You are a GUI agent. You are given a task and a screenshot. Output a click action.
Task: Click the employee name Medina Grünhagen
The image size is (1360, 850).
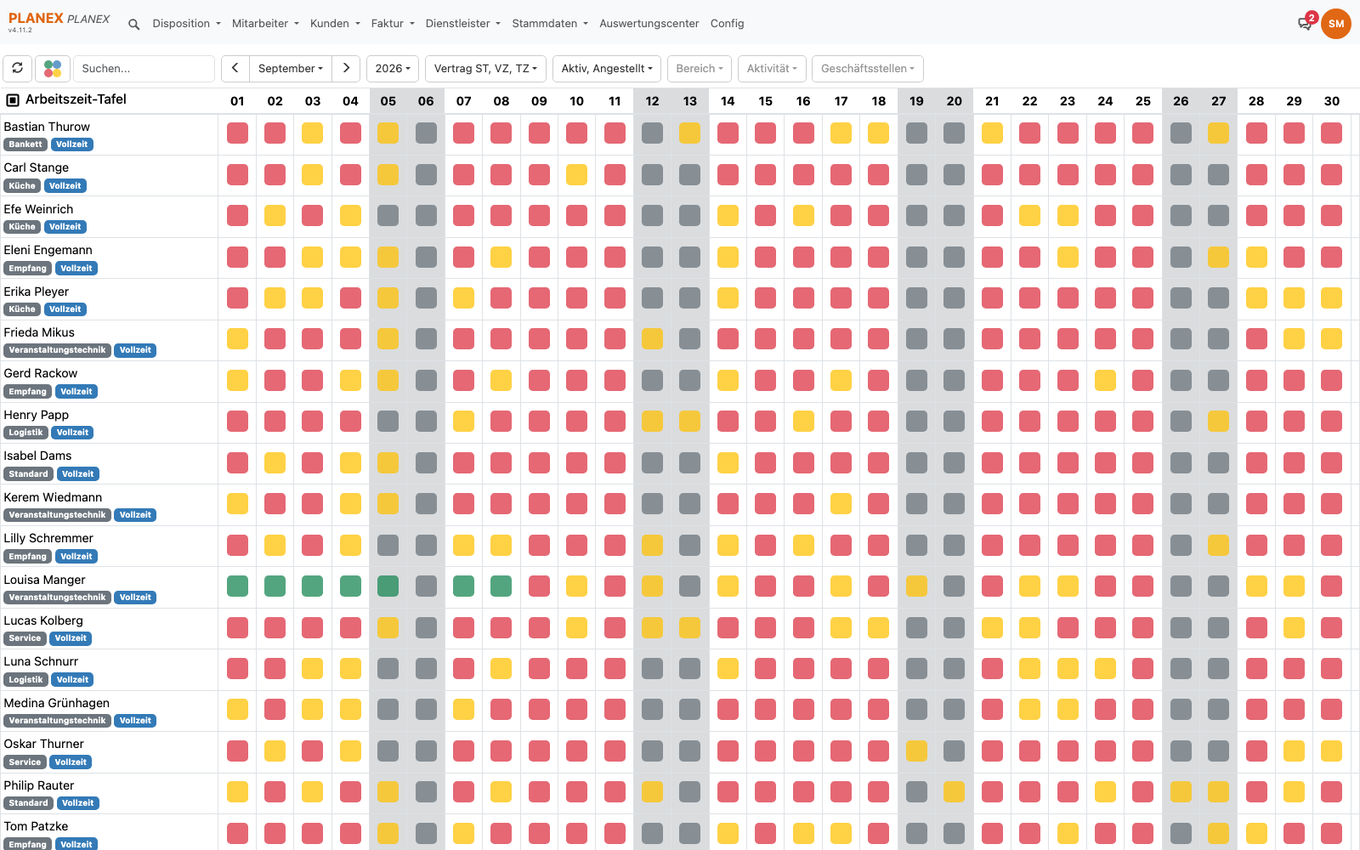click(x=57, y=703)
